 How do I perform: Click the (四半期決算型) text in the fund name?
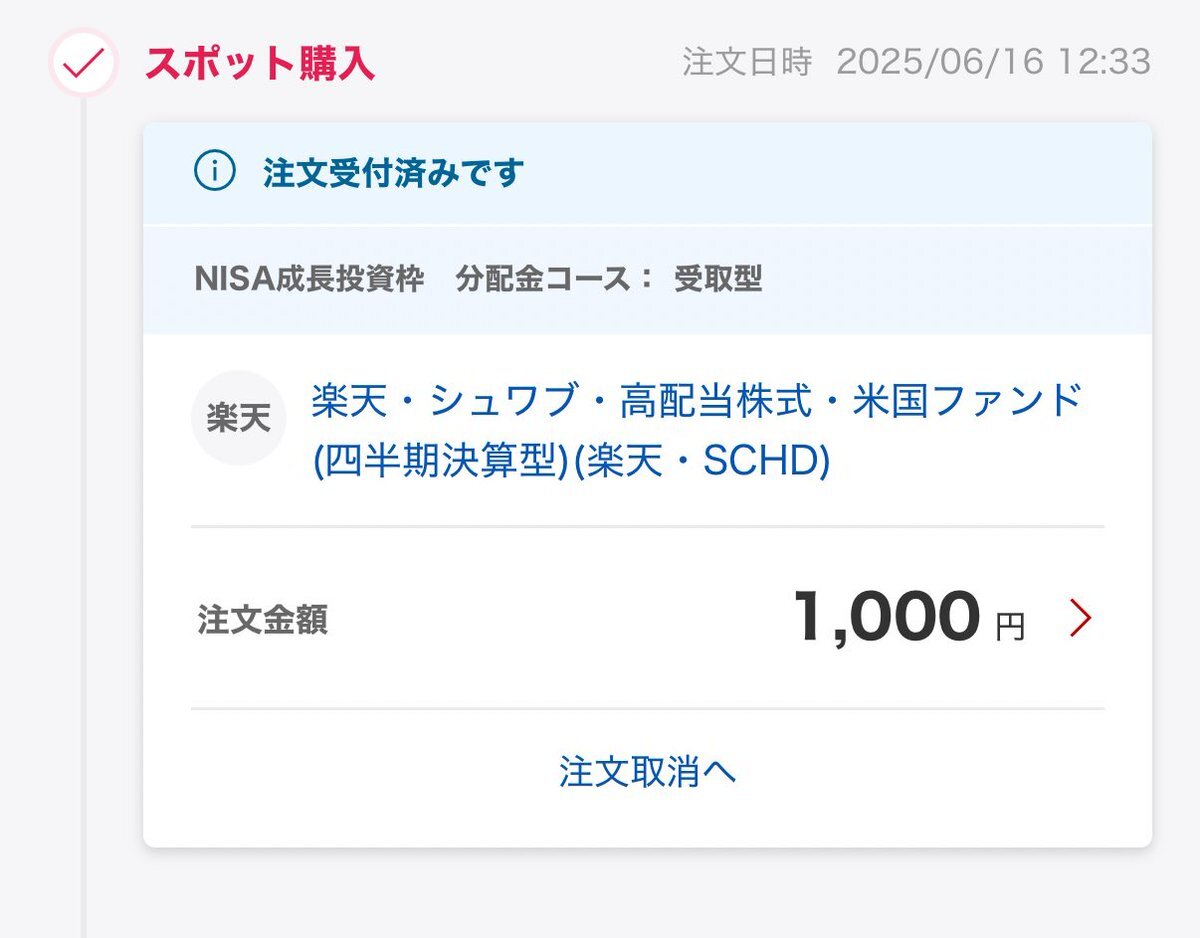(x=441, y=461)
